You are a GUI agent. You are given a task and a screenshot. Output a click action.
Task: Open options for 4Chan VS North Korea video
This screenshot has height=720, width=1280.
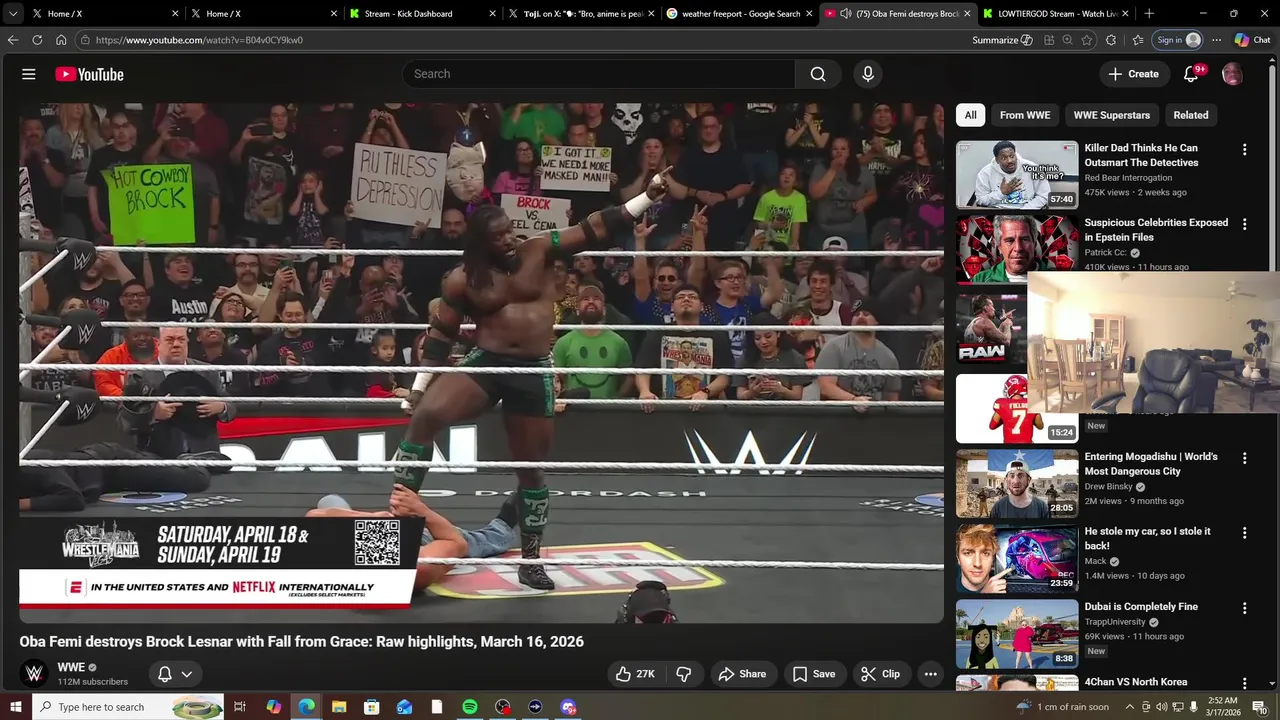point(1245,683)
